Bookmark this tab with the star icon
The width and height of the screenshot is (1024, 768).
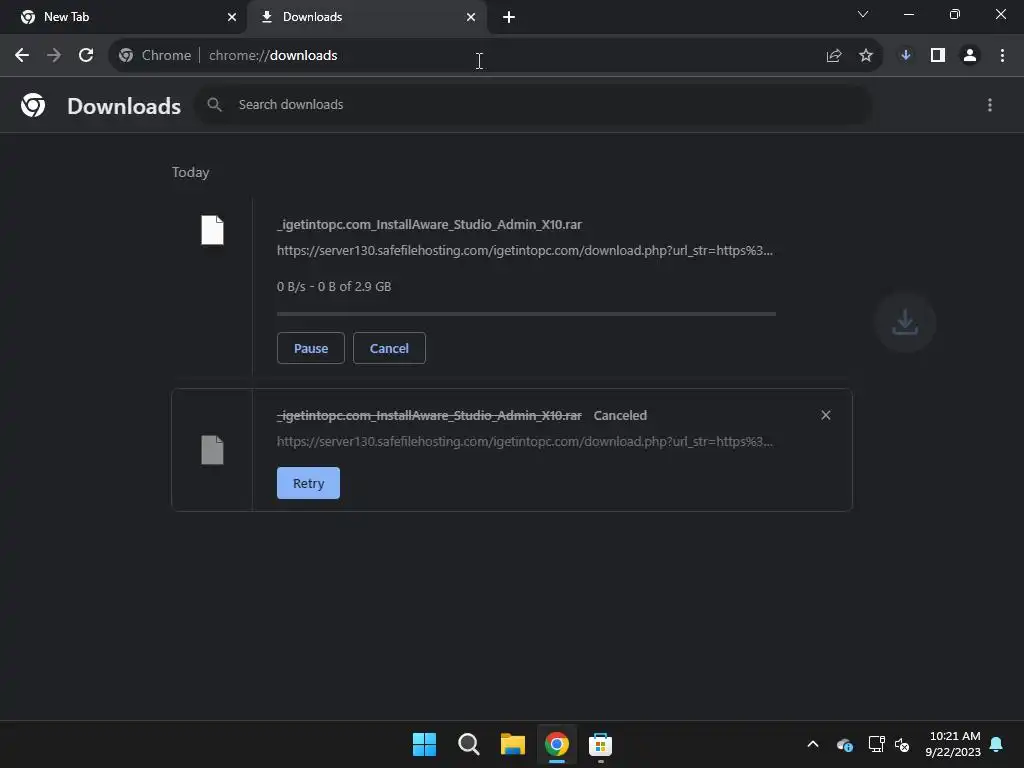[x=866, y=56]
